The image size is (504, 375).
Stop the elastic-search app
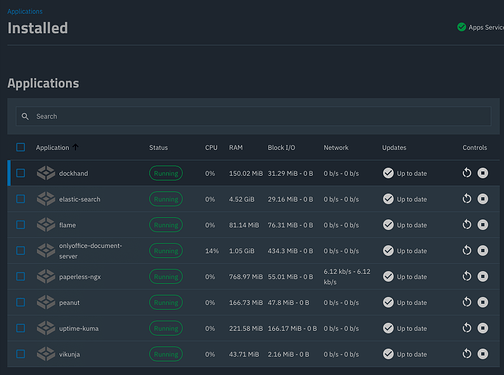[483, 199]
